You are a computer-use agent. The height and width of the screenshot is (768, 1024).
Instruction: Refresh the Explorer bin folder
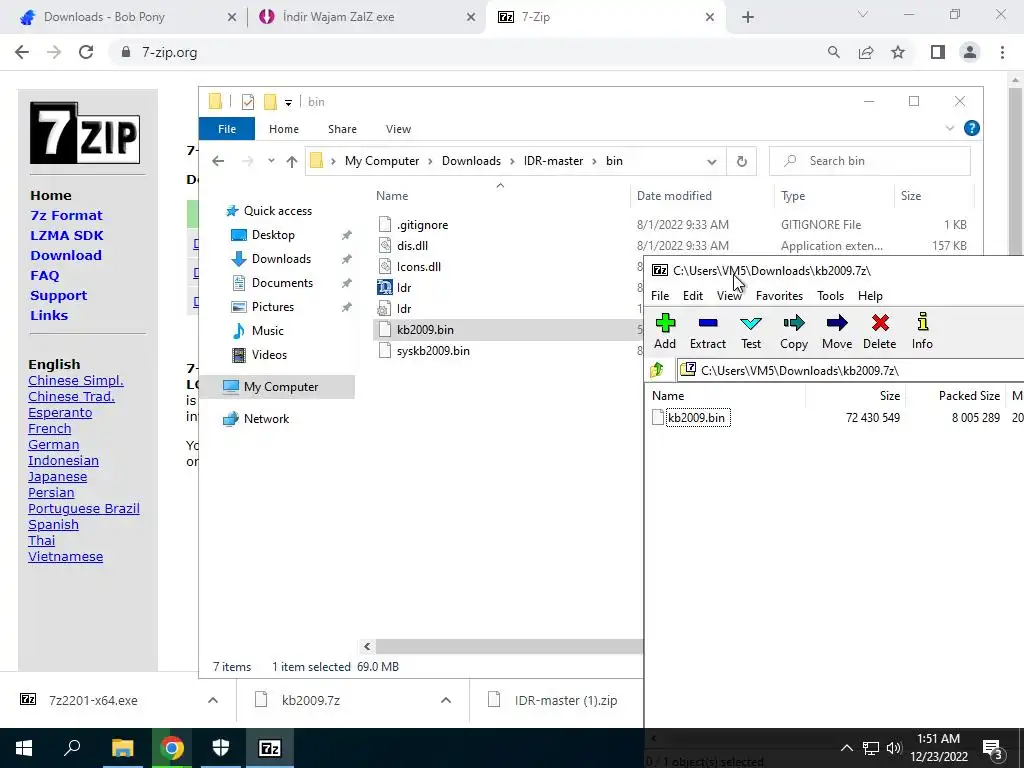pyautogui.click(x=741, y=161)
